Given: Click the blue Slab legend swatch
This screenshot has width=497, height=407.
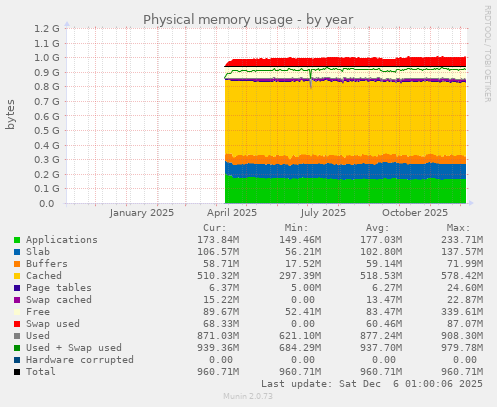Looking at the screenshot, I should [x=17, y=252].
